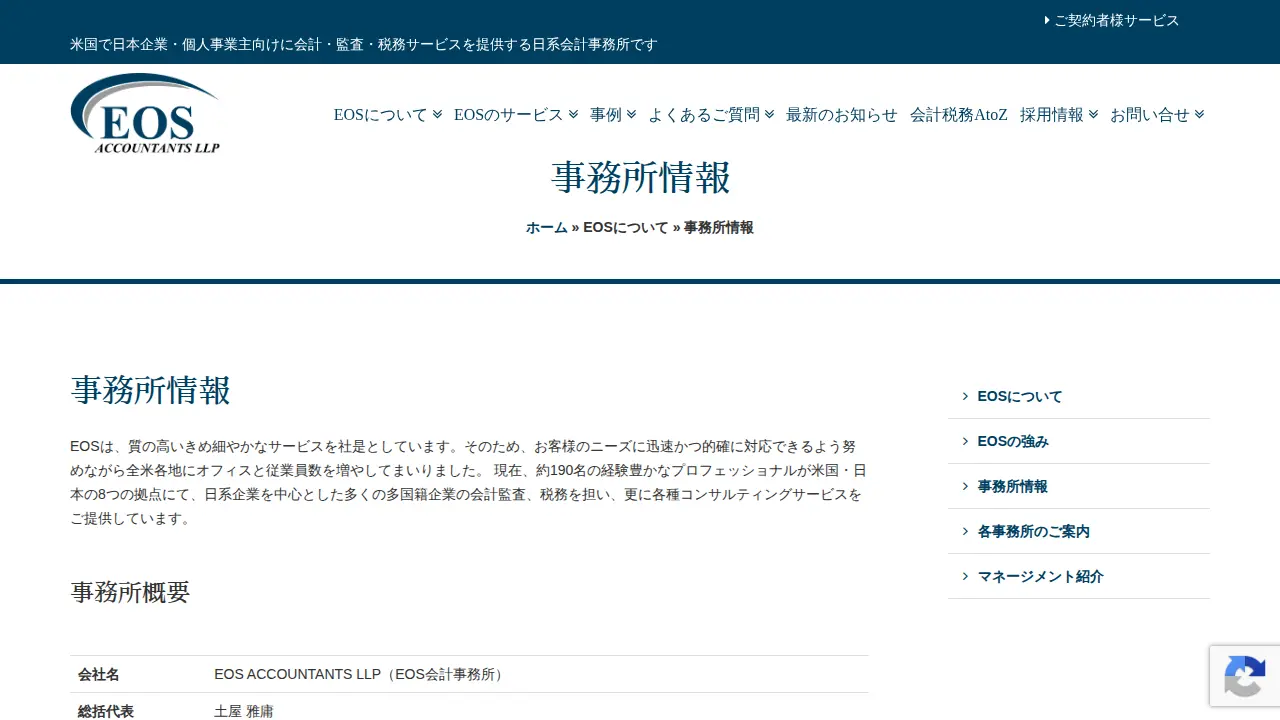Expand the よくあるご質問 dropdown arrow

pos(769,114)
